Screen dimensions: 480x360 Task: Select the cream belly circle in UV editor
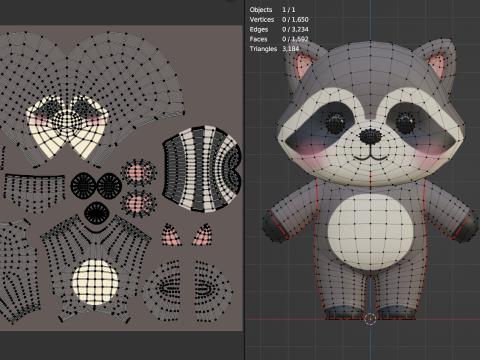click(x=95, y=282)
